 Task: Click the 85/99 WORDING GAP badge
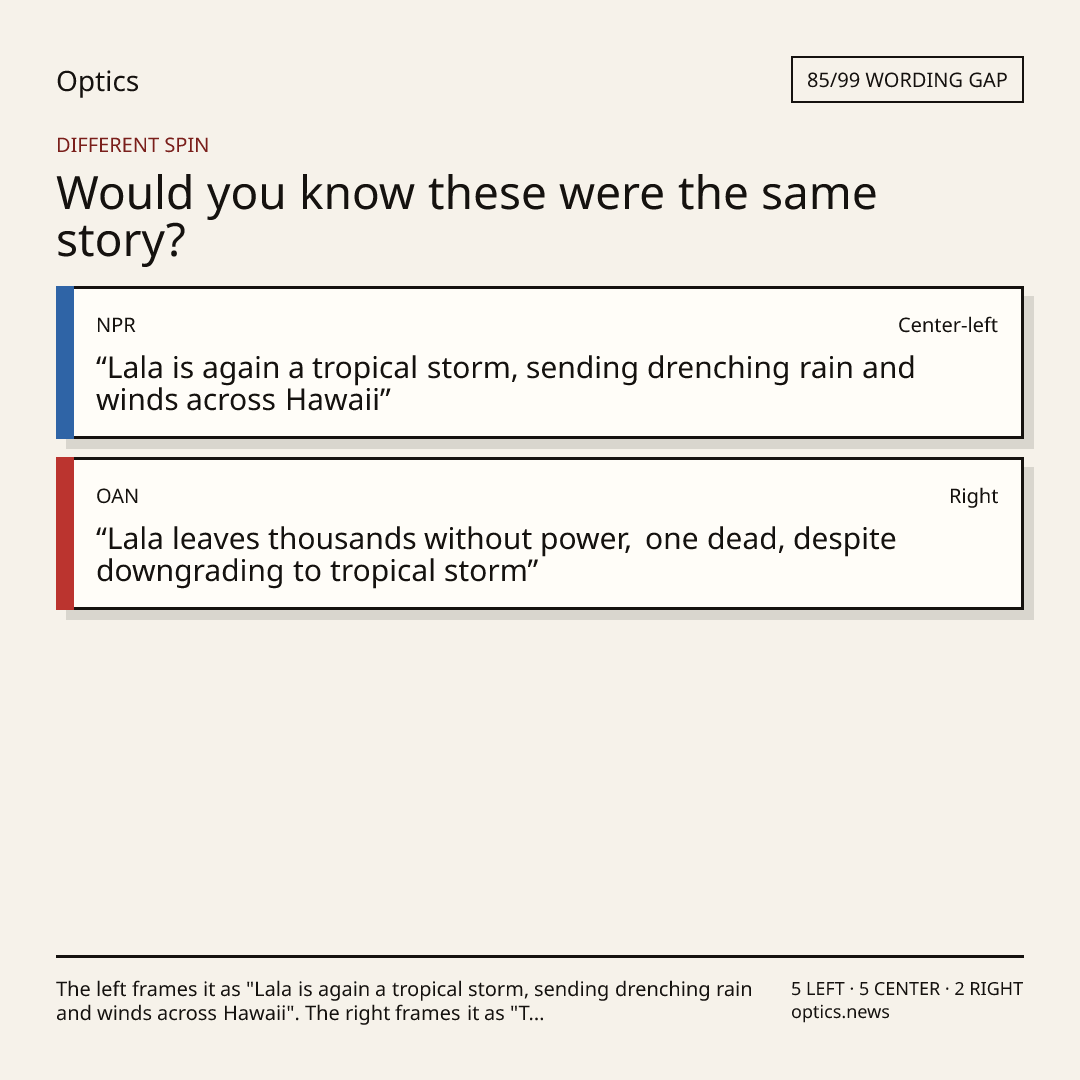click(907, 80)
